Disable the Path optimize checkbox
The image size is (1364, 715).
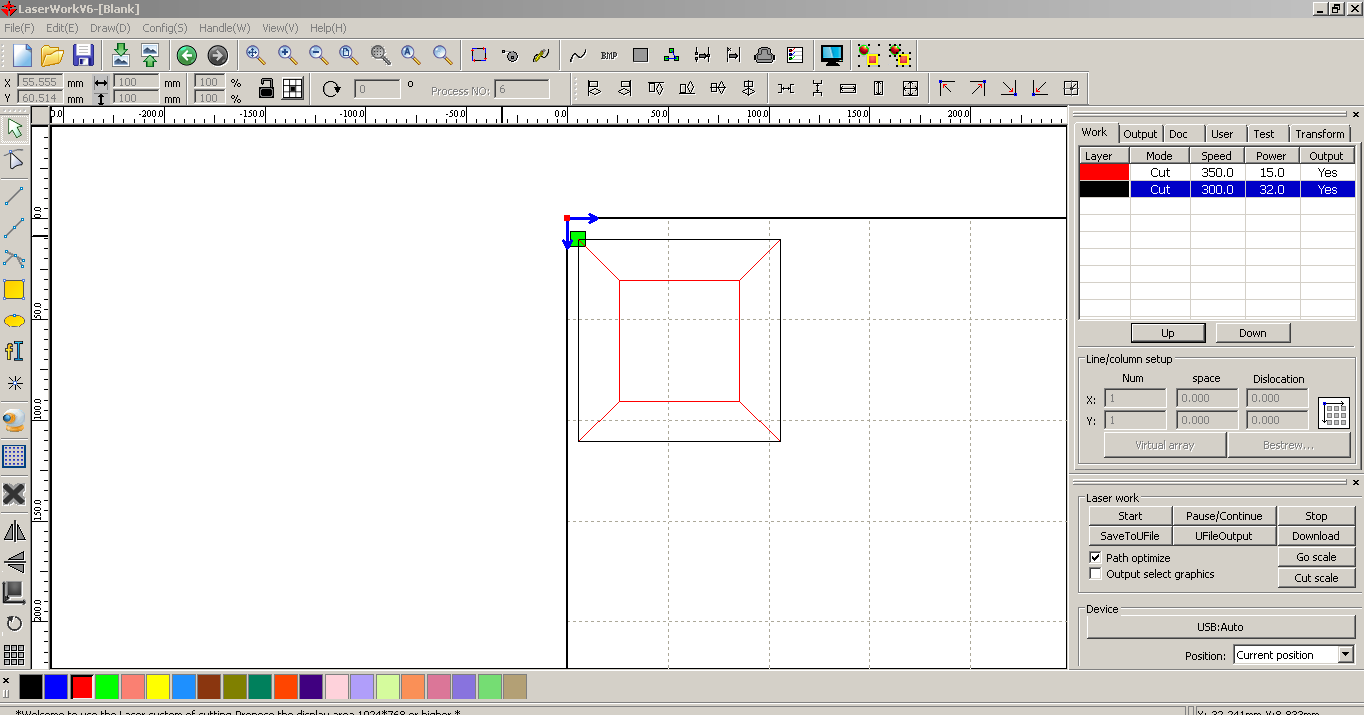click(x=1096, y=557)
